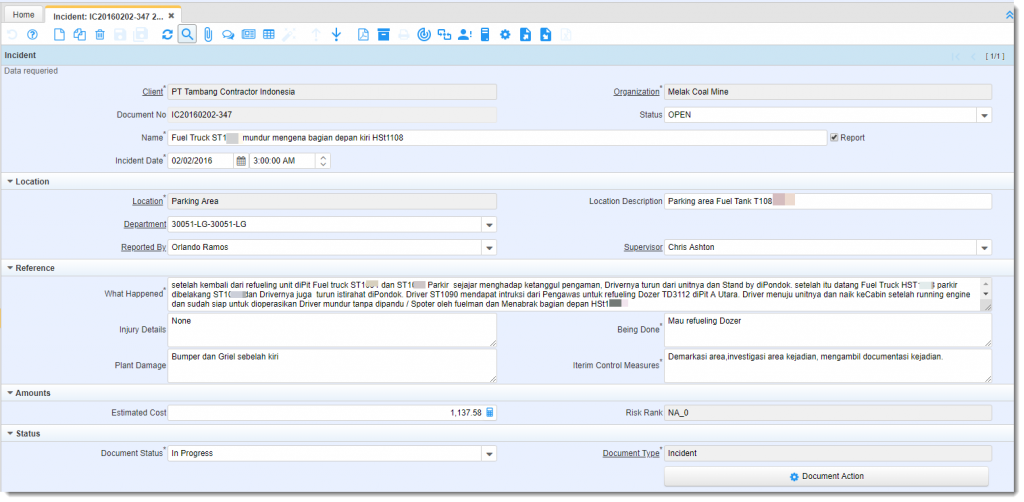Refresh the record using the toolbar refresh icon
Screen dimensions: 1024x502
(x=167, y=35)
